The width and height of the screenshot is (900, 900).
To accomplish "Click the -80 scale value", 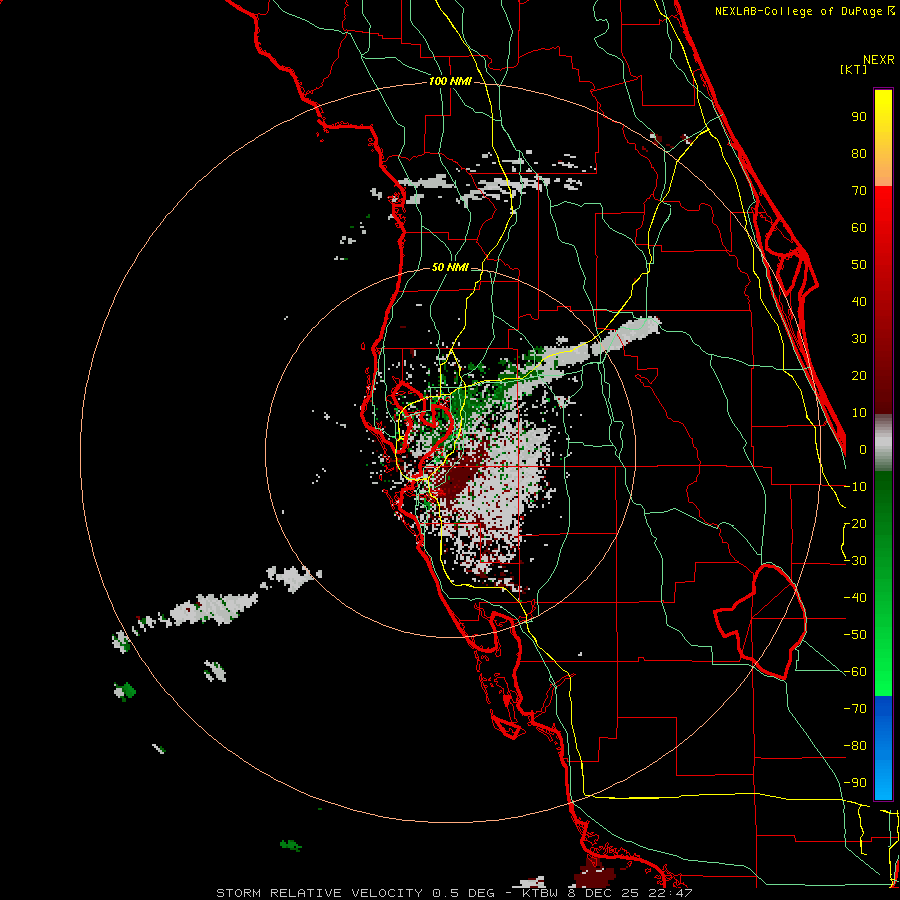I will (x=855, y=746).
